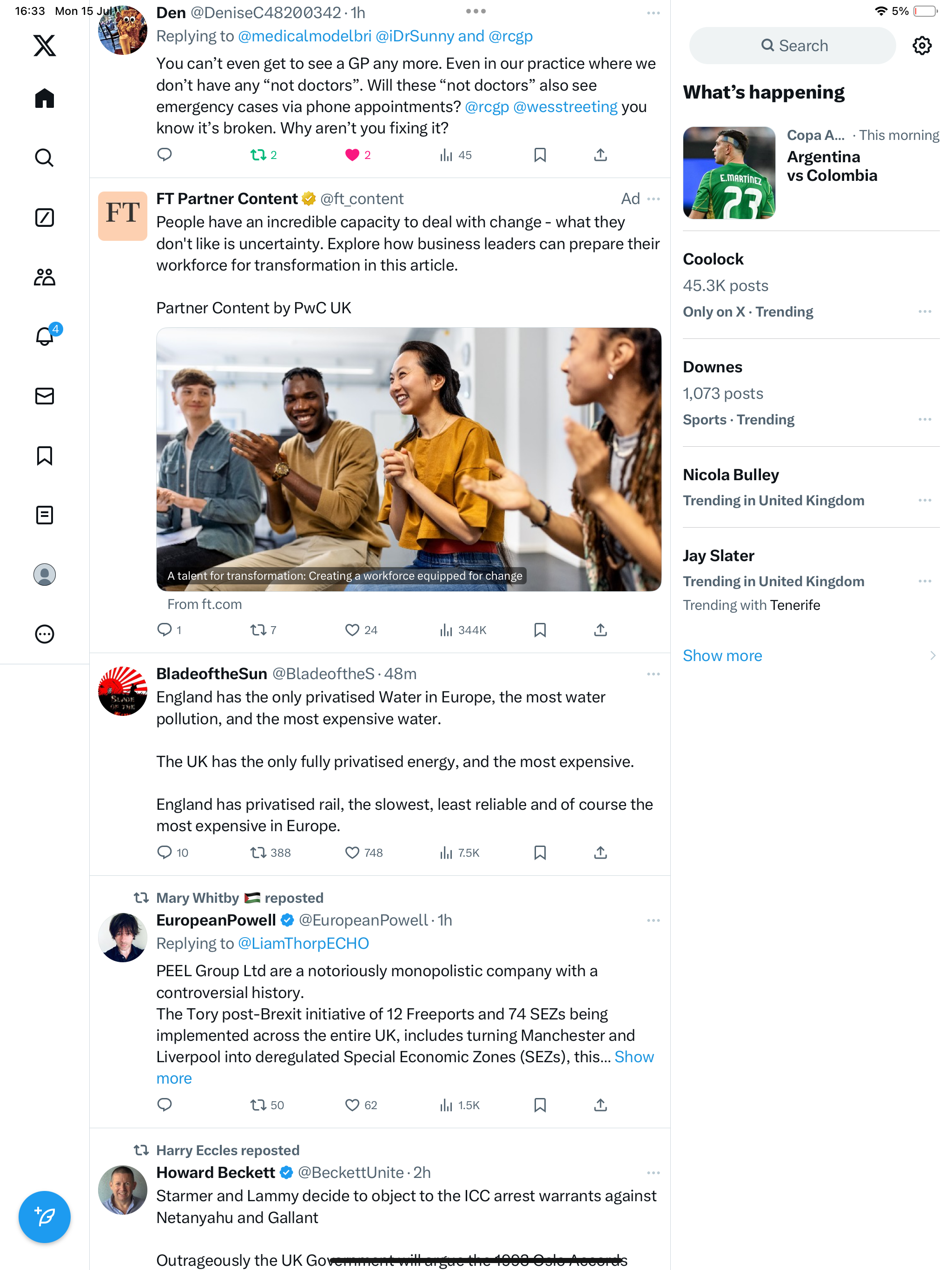Image resolution: width=952 pixels, height=1270 pixels.
Task: Expand Show more trends chevron
Action: 932,655
